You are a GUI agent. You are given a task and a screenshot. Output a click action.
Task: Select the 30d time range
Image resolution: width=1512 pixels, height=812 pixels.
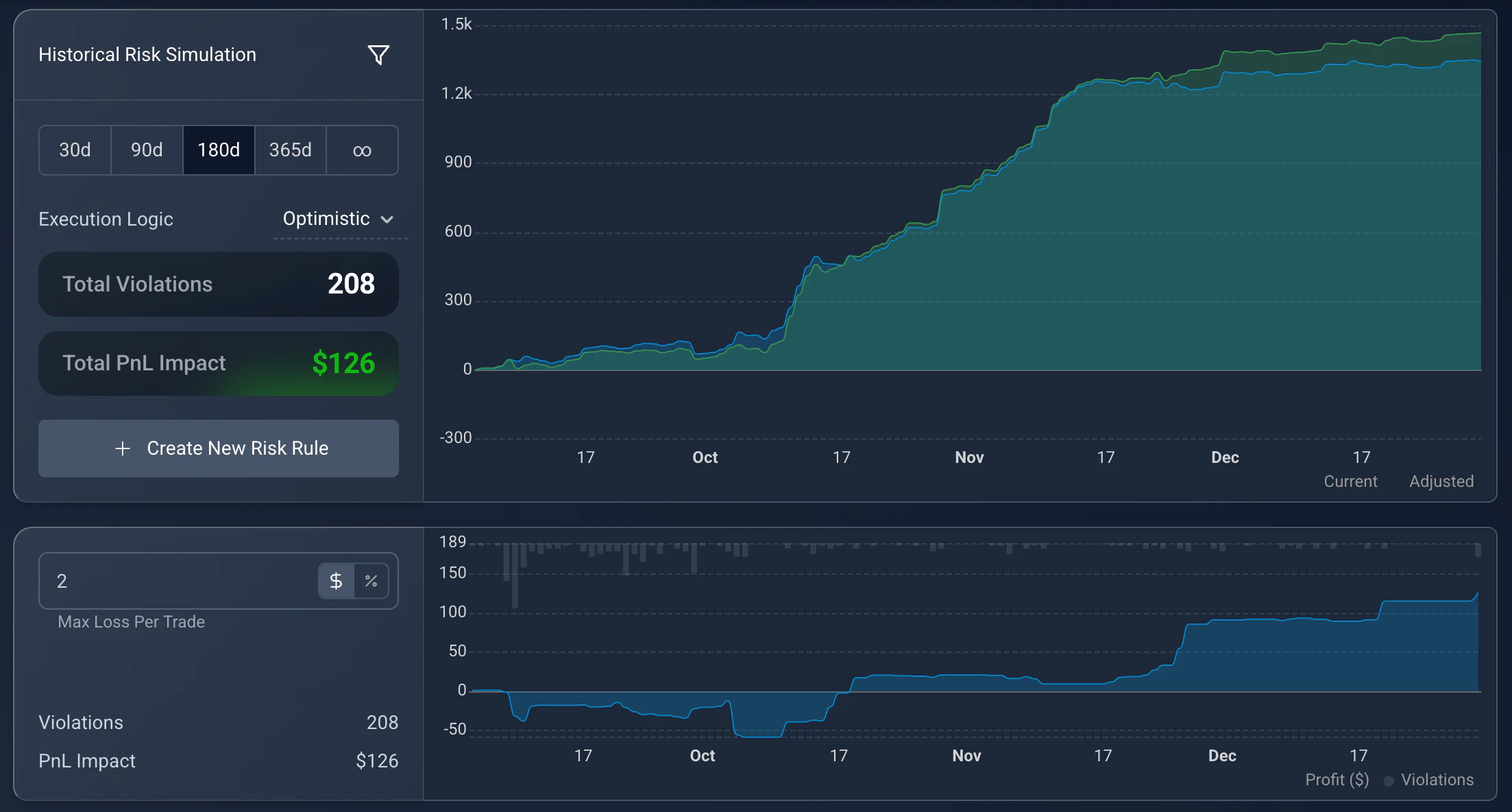coord(75,150)
